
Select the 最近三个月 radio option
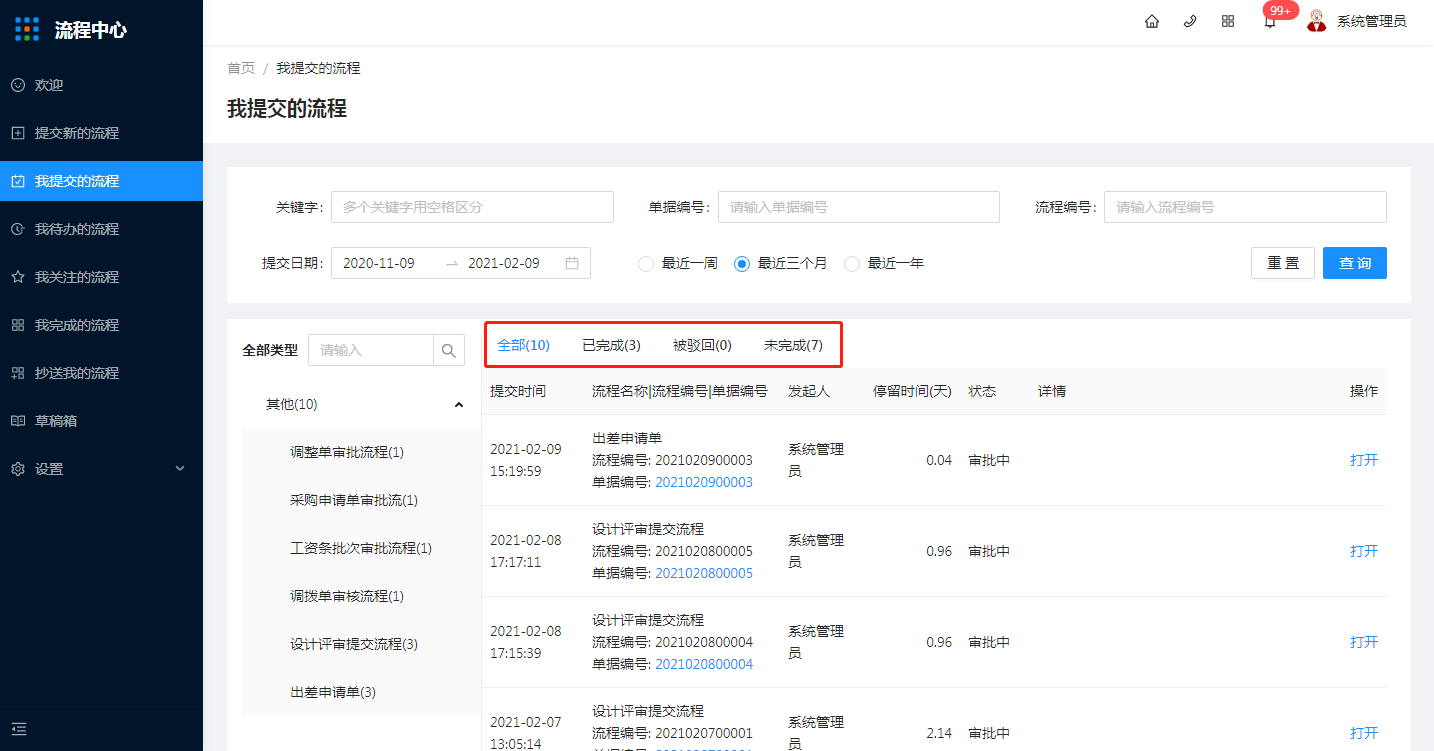coord(742,264)
